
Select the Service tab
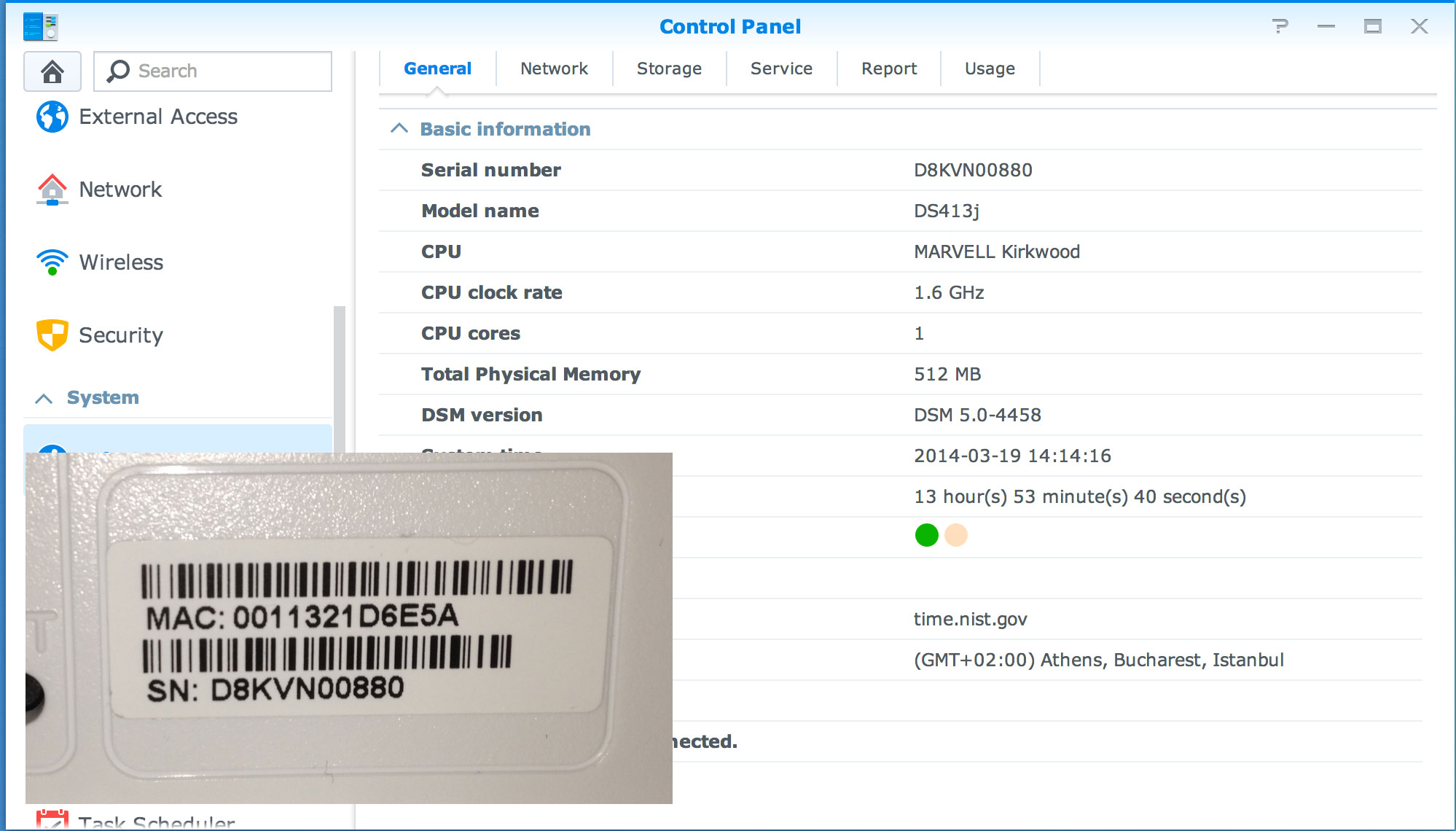[781, 69]
